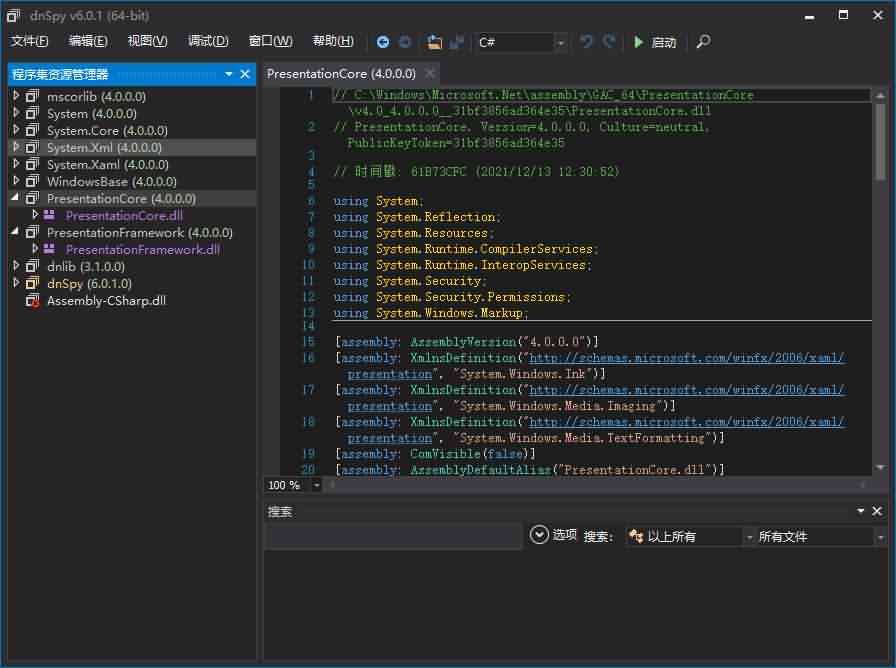This screenshot has width=896, height=668.
Task: Click the open file folder icon
Action: [434, 42]
